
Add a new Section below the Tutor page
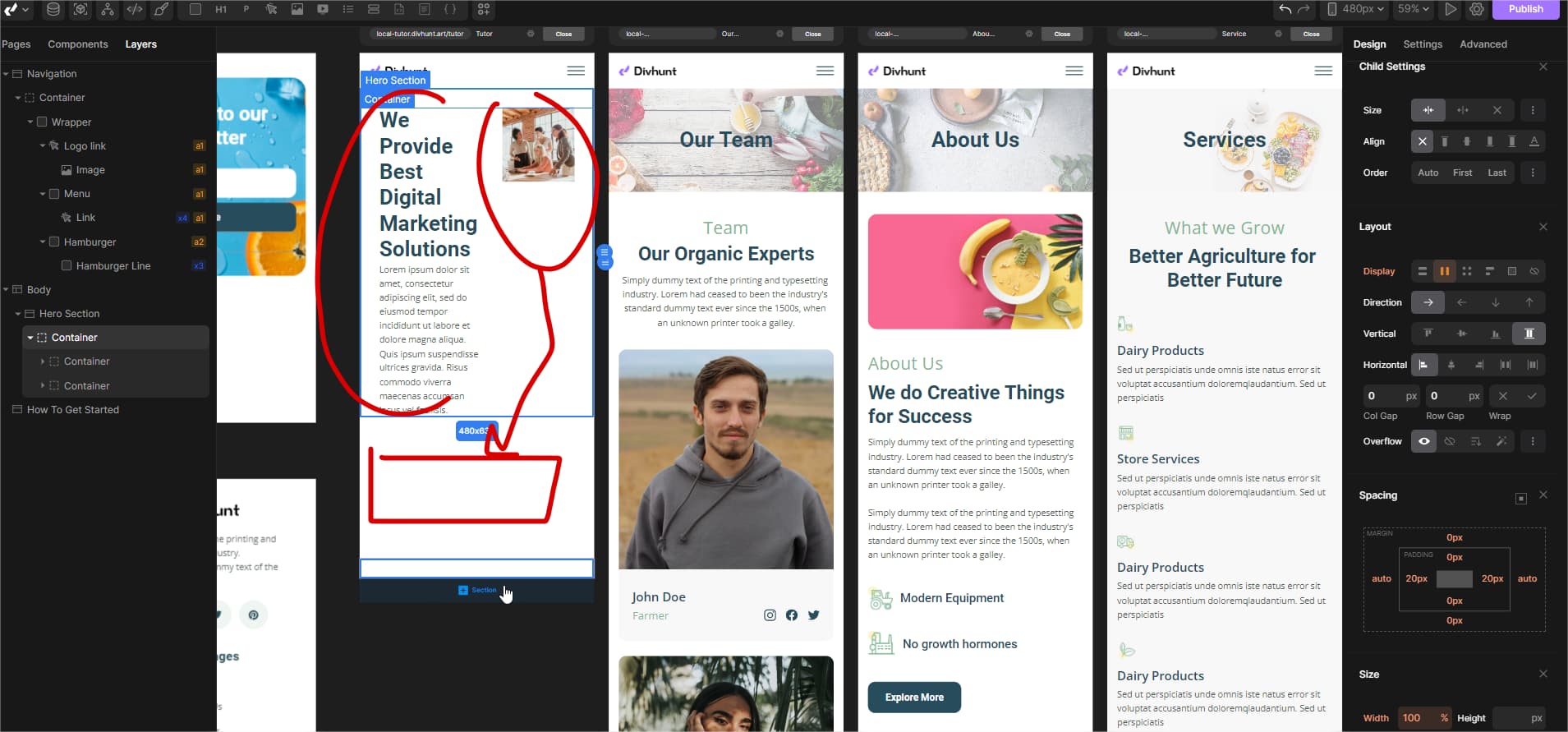click(x=477, y=590)
